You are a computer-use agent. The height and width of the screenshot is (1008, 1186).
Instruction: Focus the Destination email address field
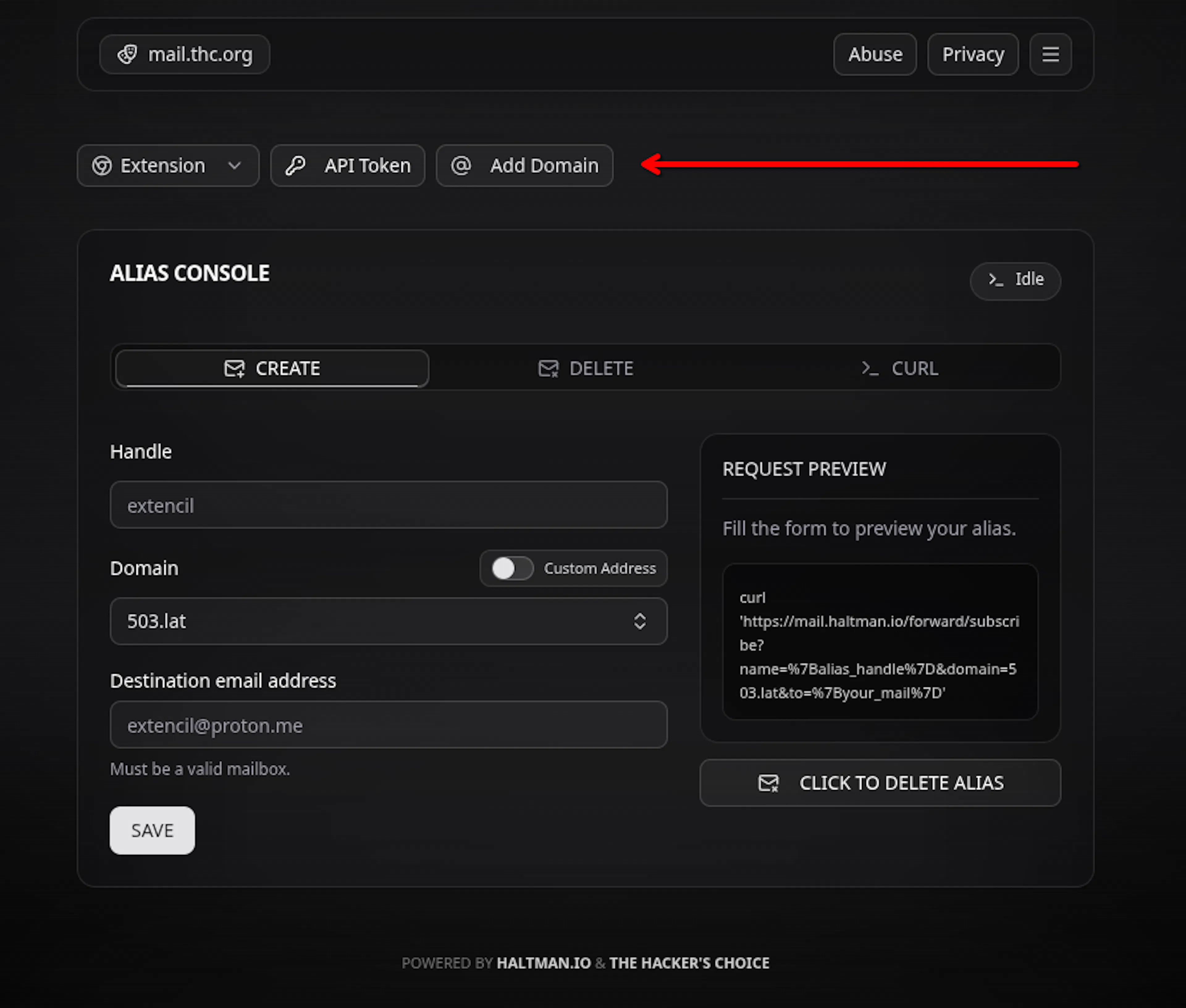(x=388, y=725)
